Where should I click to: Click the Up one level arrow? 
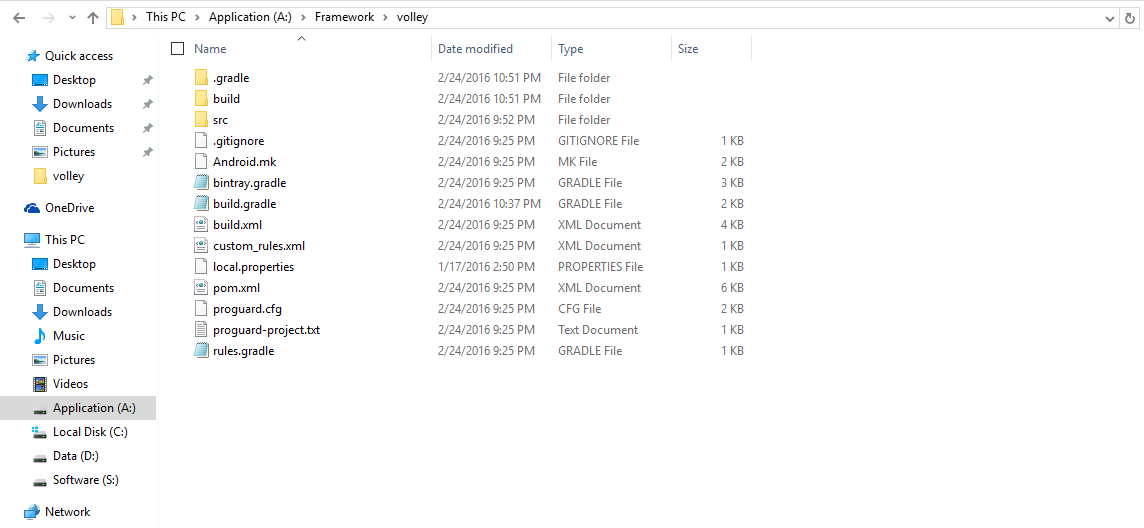(x=93, y=18)
